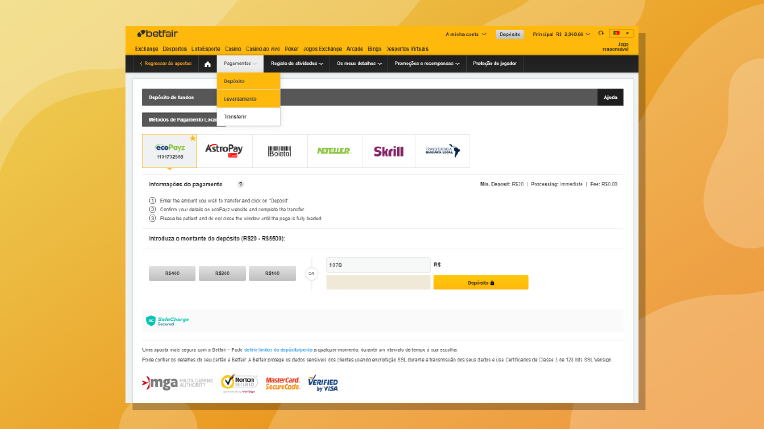Click the Betfair logo
Image resolution: width=764 pixels, height=429 pixels.
pyautogui.click(x=157, y=34)
